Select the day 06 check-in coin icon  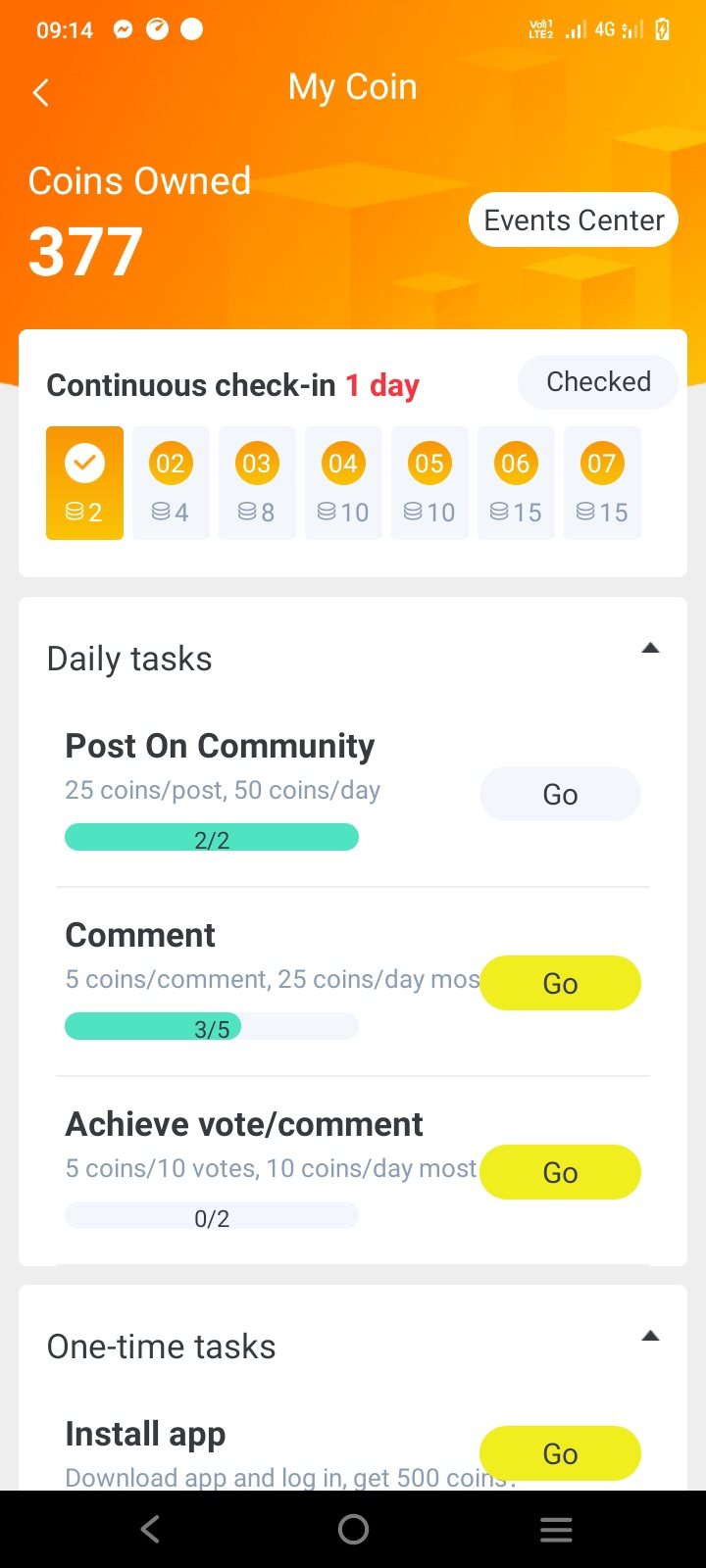(516, 464)
